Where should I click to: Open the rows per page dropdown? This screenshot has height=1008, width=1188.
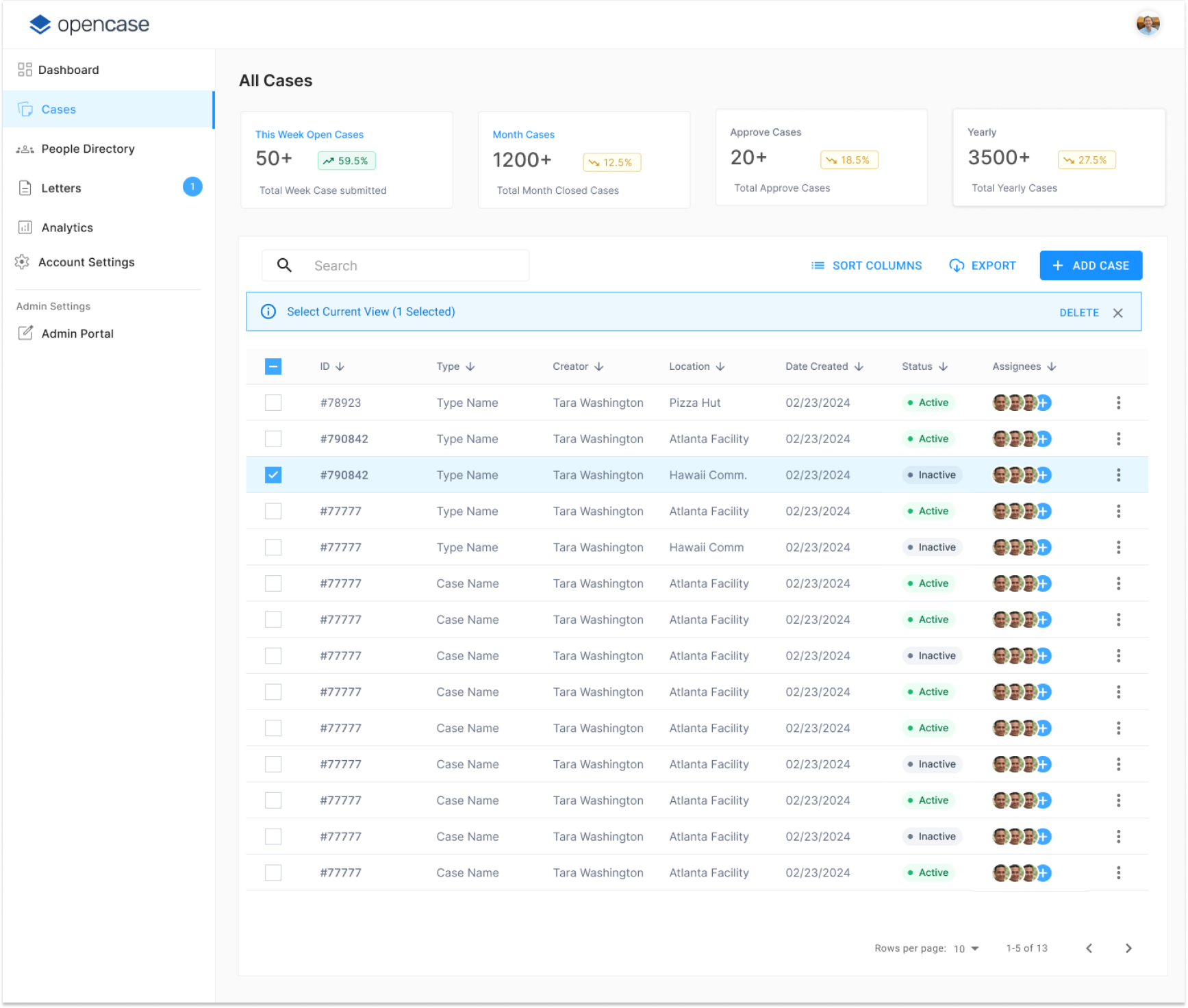coord(967,948)
